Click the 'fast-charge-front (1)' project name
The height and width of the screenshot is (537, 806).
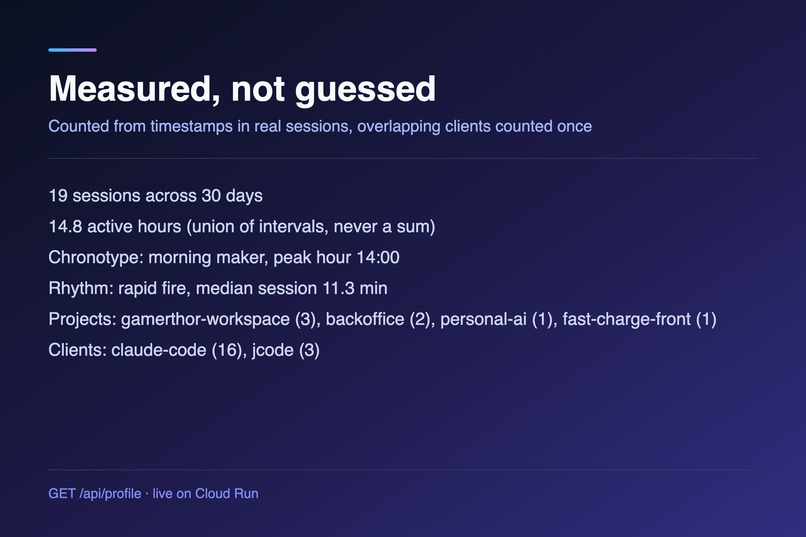tap(639, 319)
